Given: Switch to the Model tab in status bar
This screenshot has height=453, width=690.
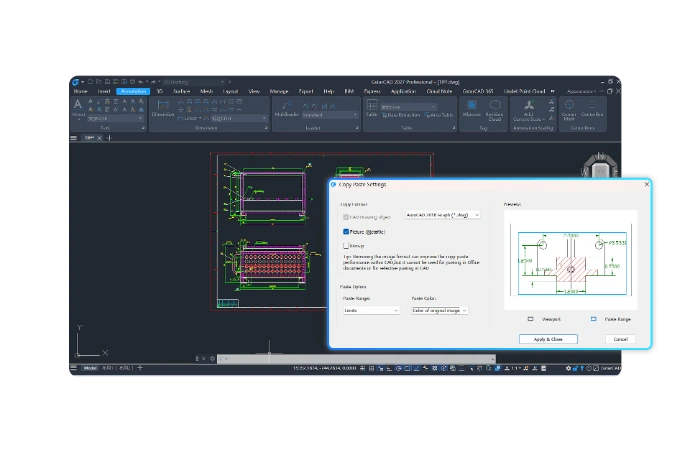Looking at the screenshot, I should 90,368.
